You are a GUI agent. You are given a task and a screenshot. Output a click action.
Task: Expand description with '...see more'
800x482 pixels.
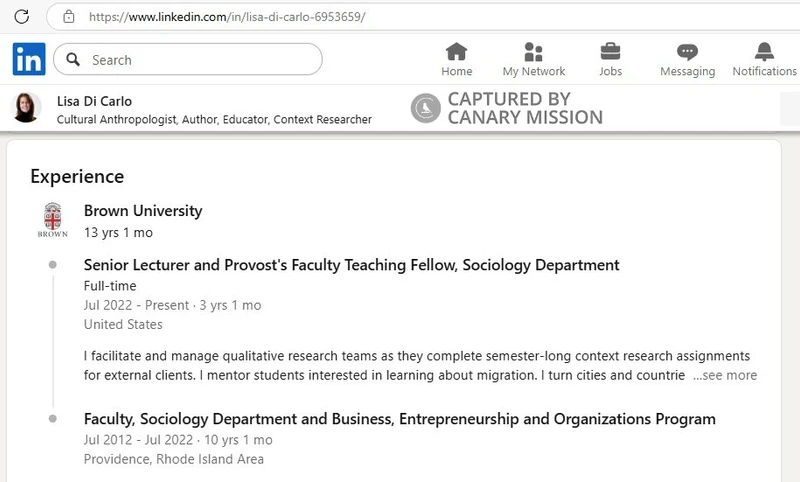pos(725,375)
